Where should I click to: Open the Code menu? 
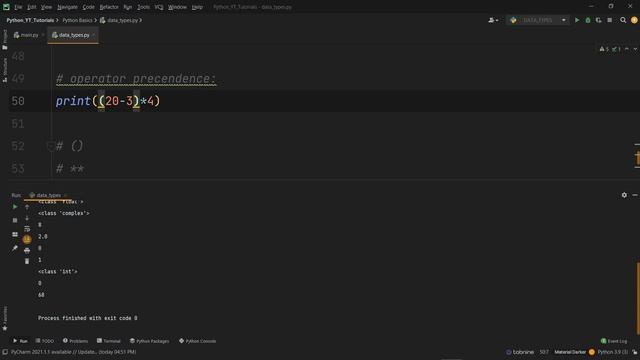[x=88, y=7]
